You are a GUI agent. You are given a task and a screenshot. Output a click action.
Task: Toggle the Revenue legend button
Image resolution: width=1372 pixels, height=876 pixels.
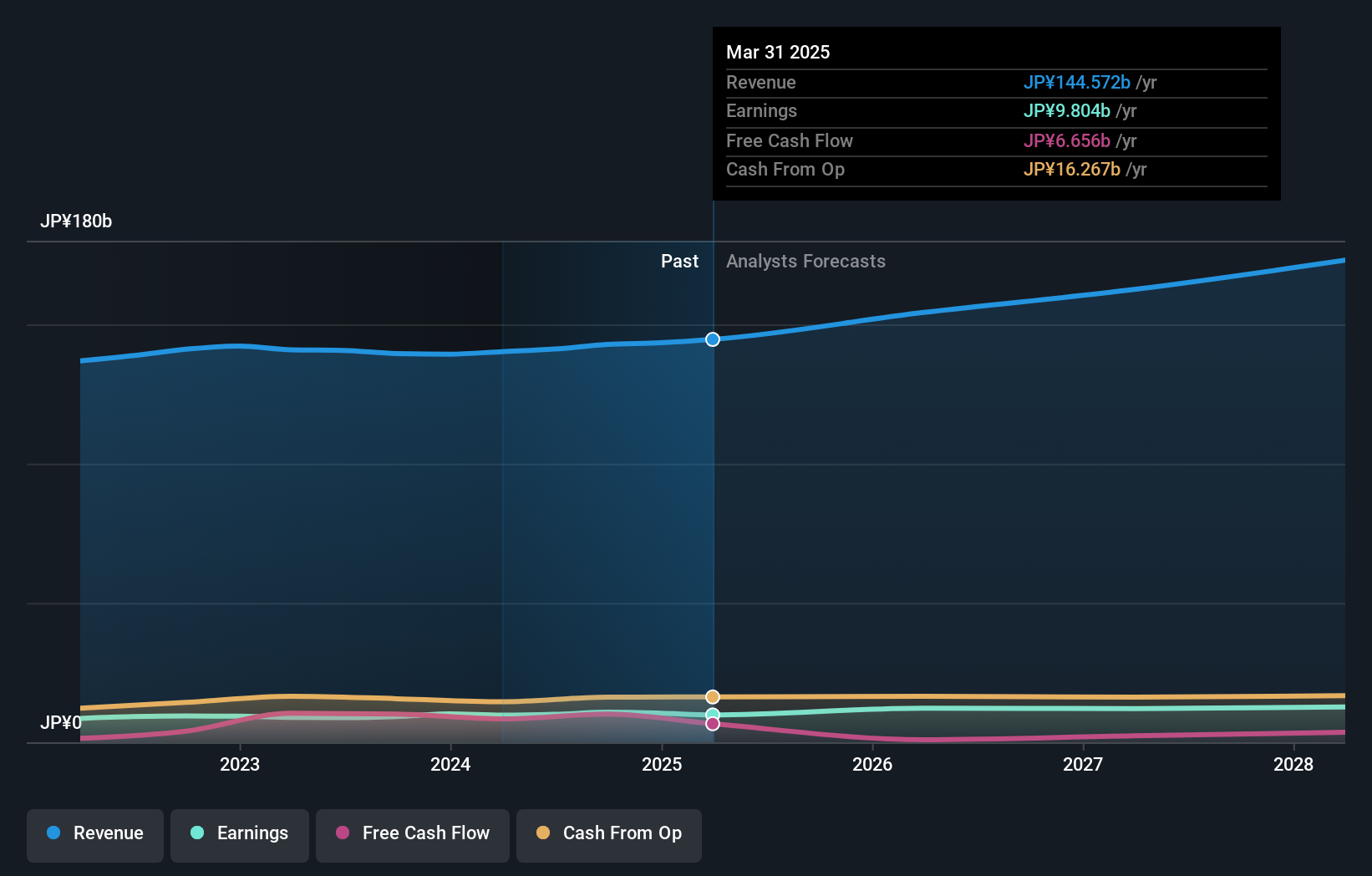coord(95,835)
